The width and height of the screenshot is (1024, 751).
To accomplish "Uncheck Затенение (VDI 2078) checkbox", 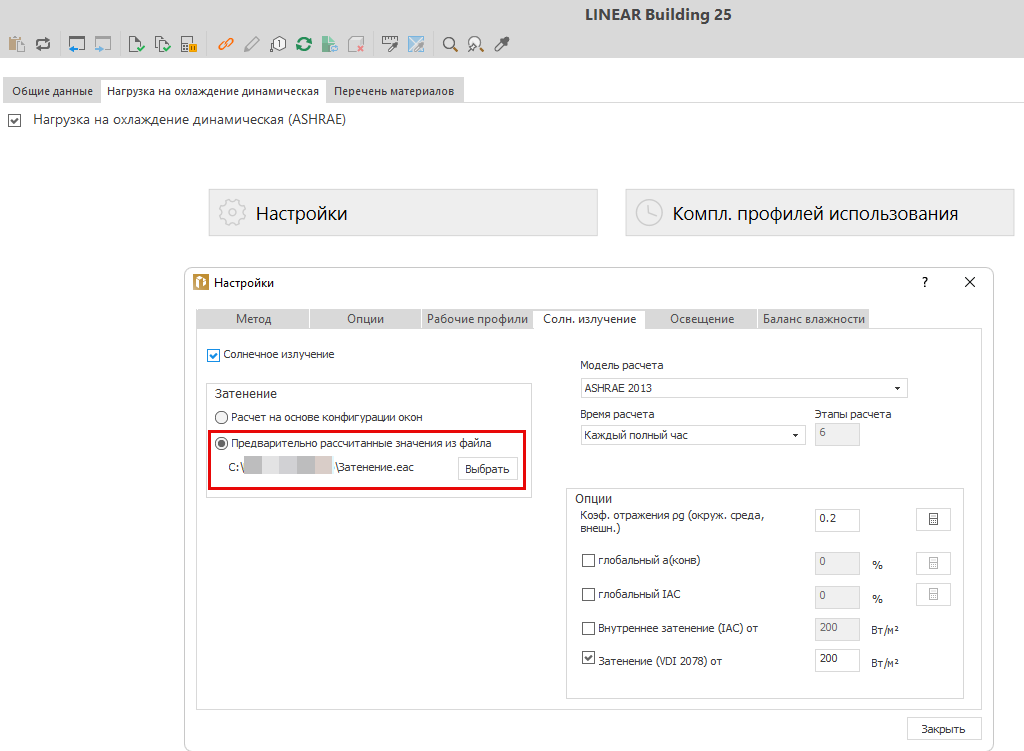I will [x=589, y=660].
